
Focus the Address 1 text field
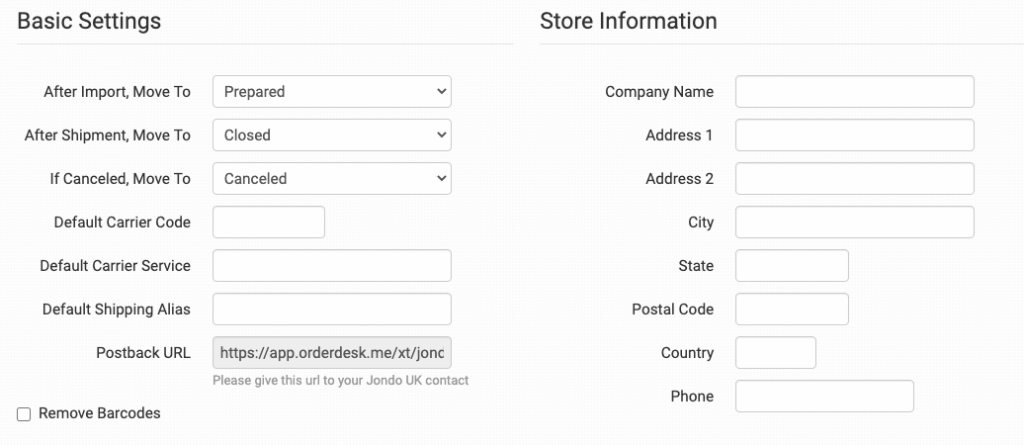coord(855,135)
